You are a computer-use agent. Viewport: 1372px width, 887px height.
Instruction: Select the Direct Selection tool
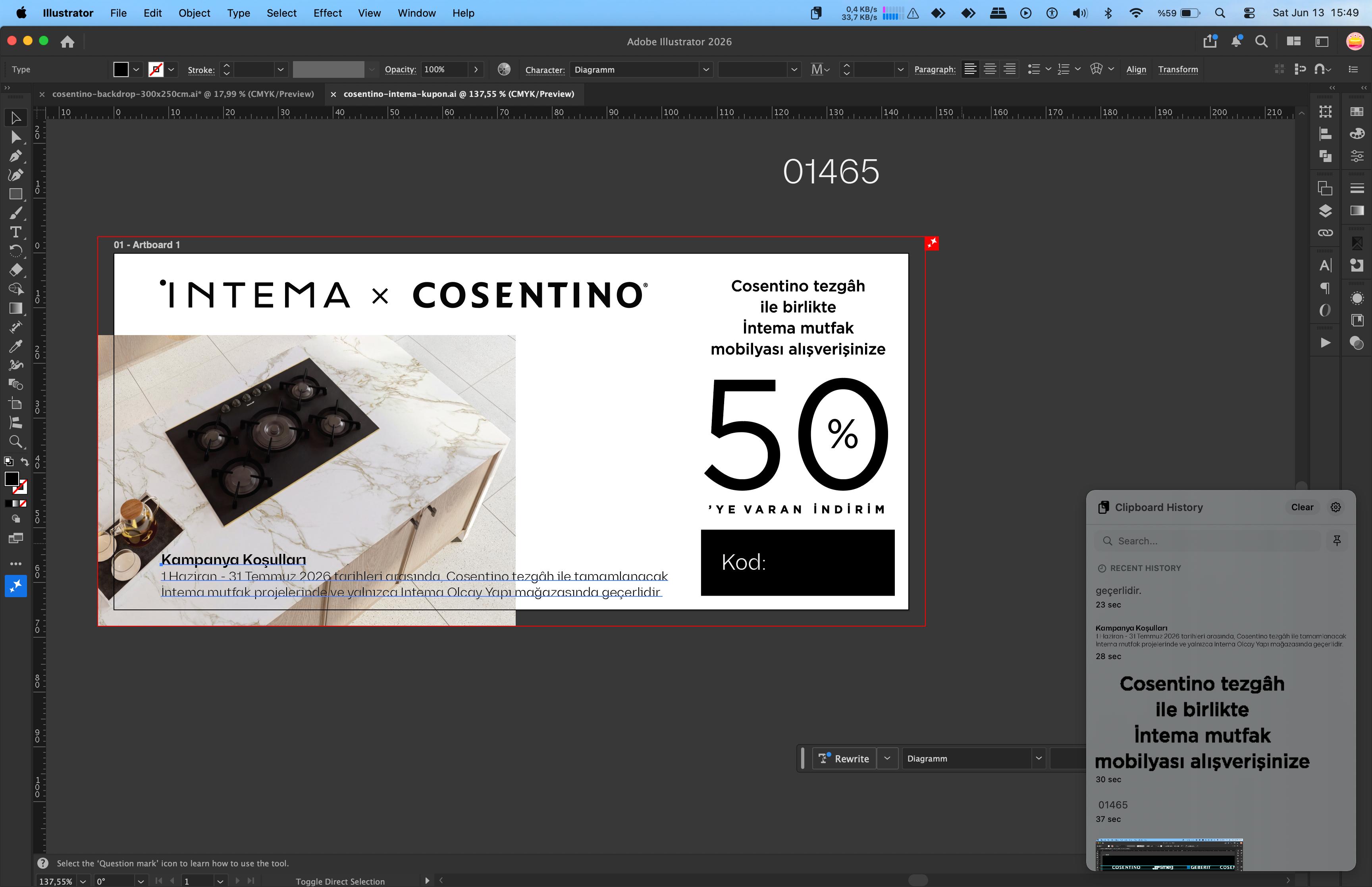(x=15, y=137)
